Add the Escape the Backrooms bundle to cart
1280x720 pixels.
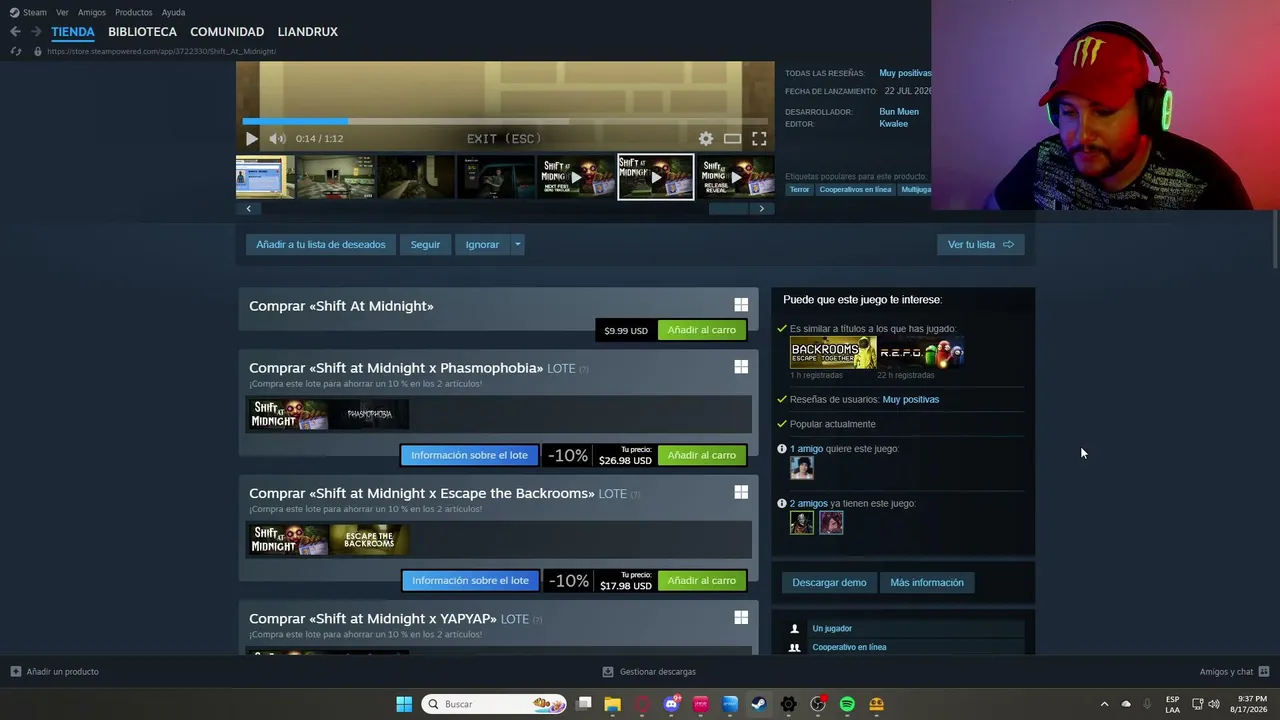pyautogui.click(x=701, y=580)
